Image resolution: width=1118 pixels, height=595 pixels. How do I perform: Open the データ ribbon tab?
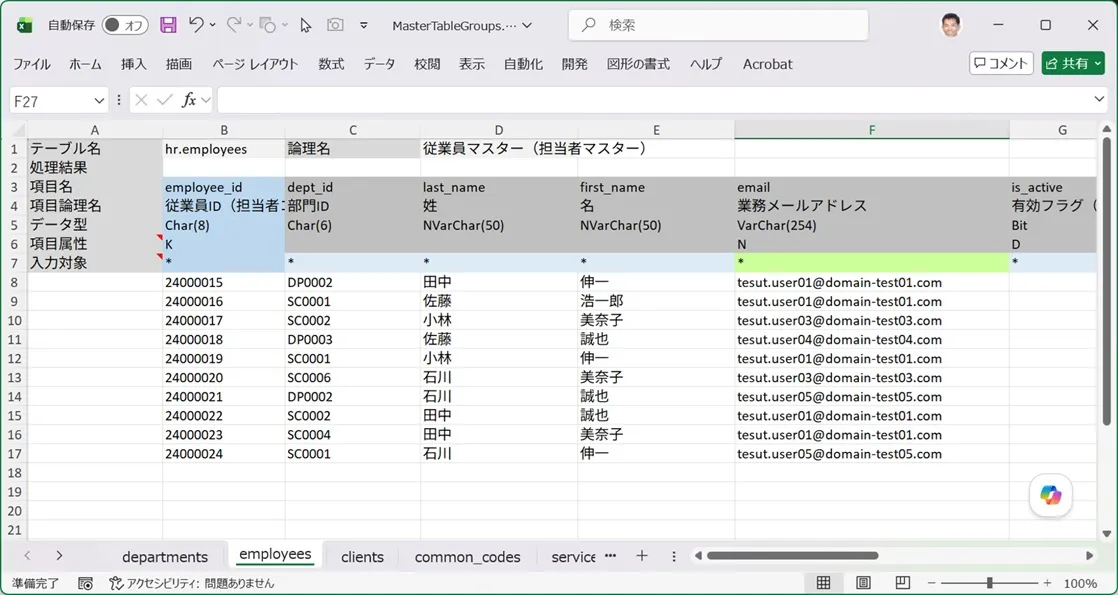point(379,64)
